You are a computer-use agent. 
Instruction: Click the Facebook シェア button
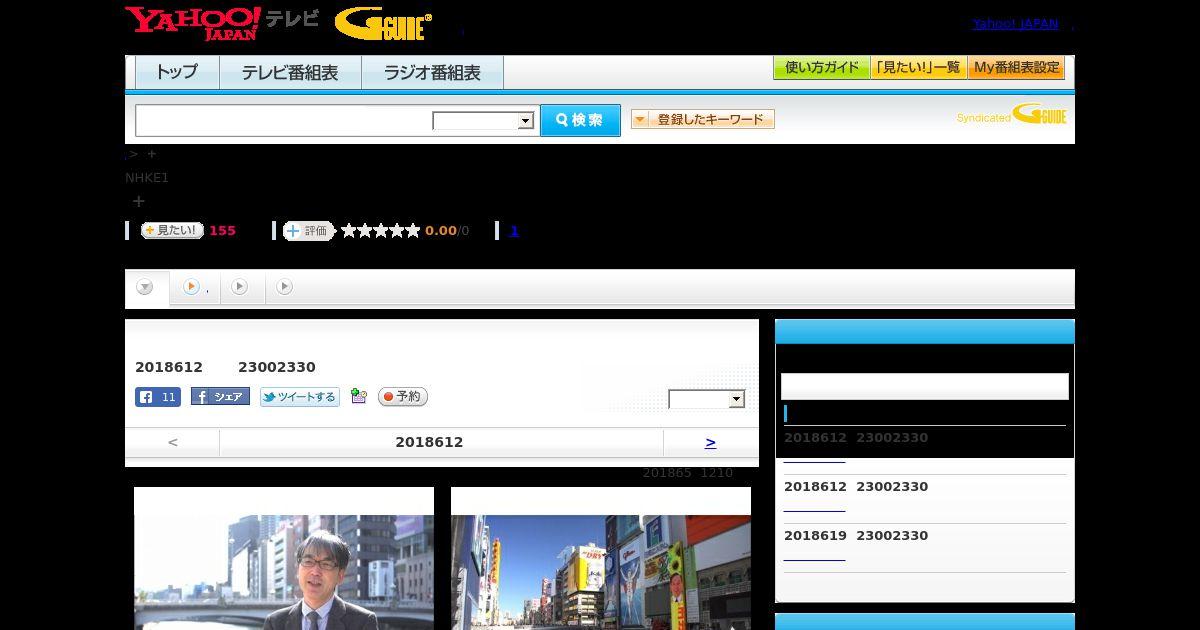pyautogui.click(x=220, y=396)
